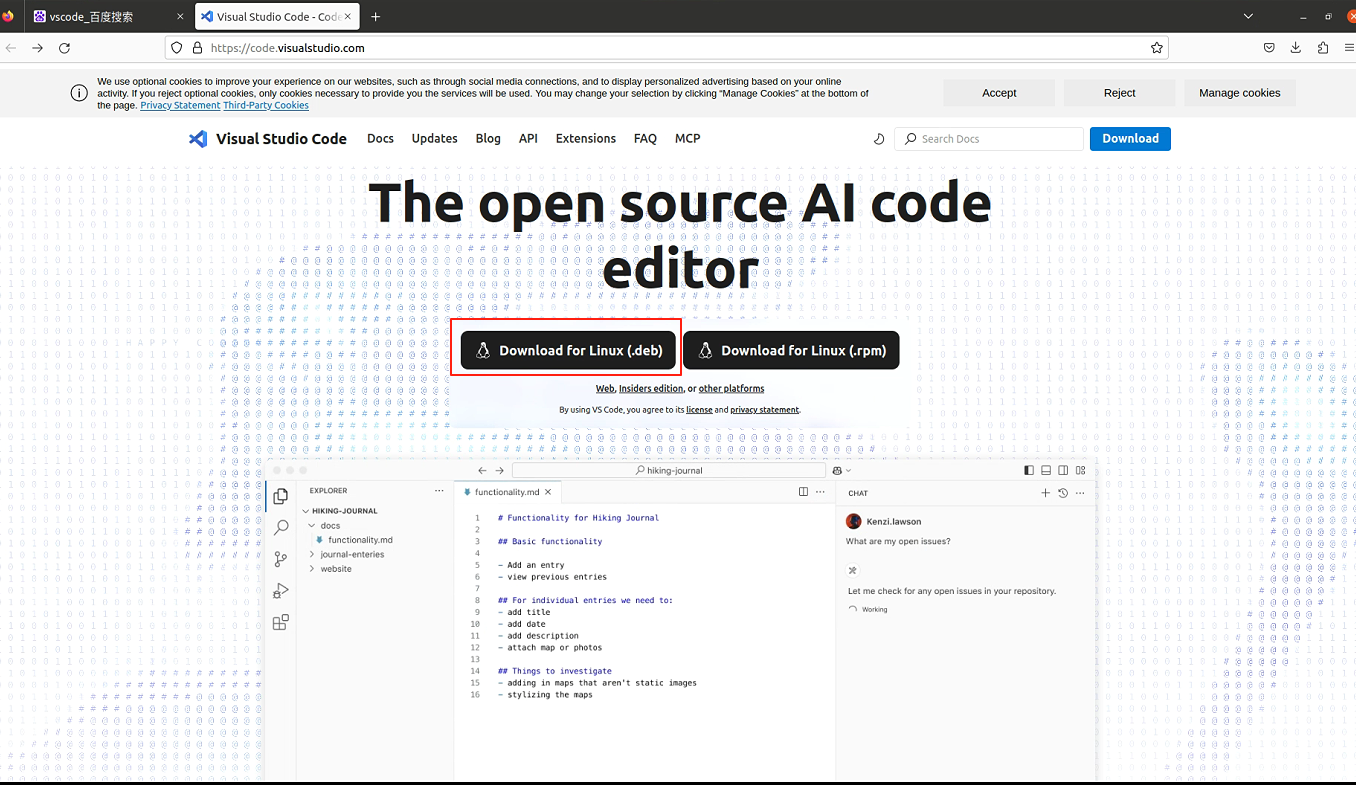
Task: Select Search magnifier in preview activity bar
Action: tap(281, 527)
